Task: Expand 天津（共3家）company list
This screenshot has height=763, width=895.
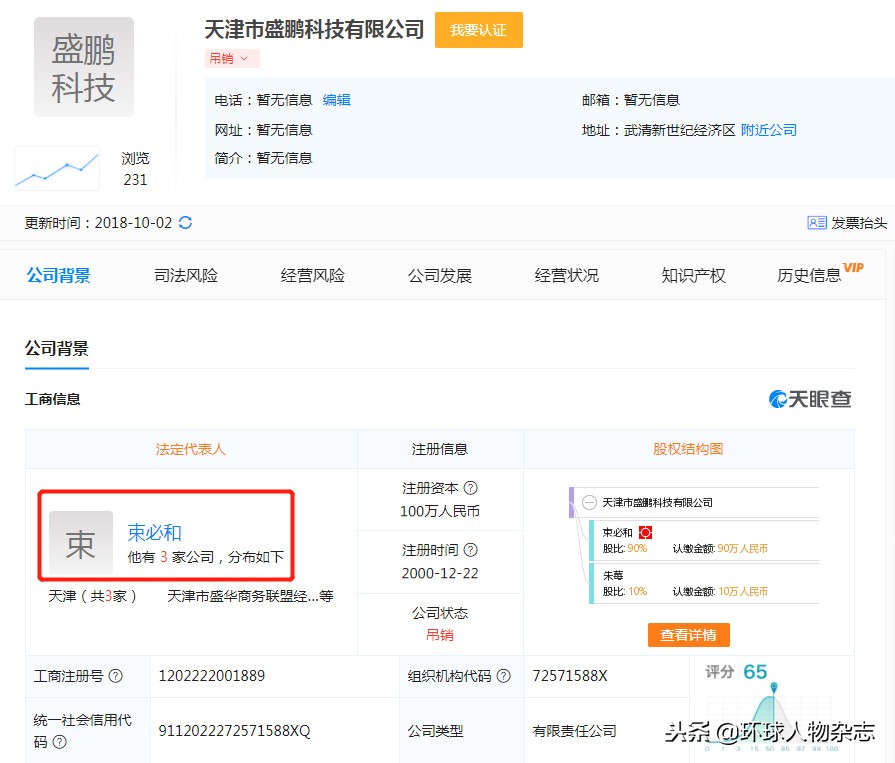Action: 90,595
